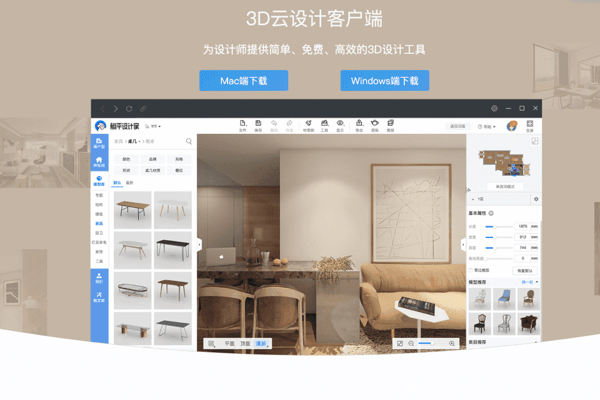The image size is (600, 400).
Task: Select the model library cube sidebar icon
Action: (x=99, y=180)
